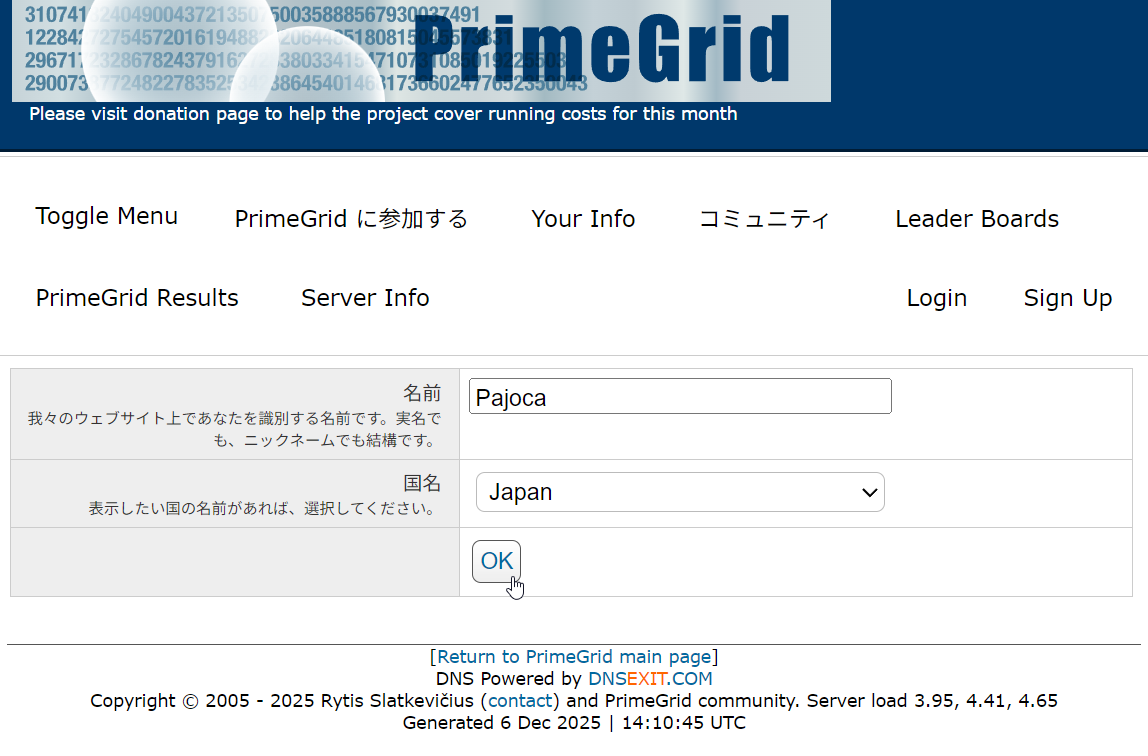Screen dimensions: 1148x756
Task: Open PrimeGrid Results page
Action: 137,297
